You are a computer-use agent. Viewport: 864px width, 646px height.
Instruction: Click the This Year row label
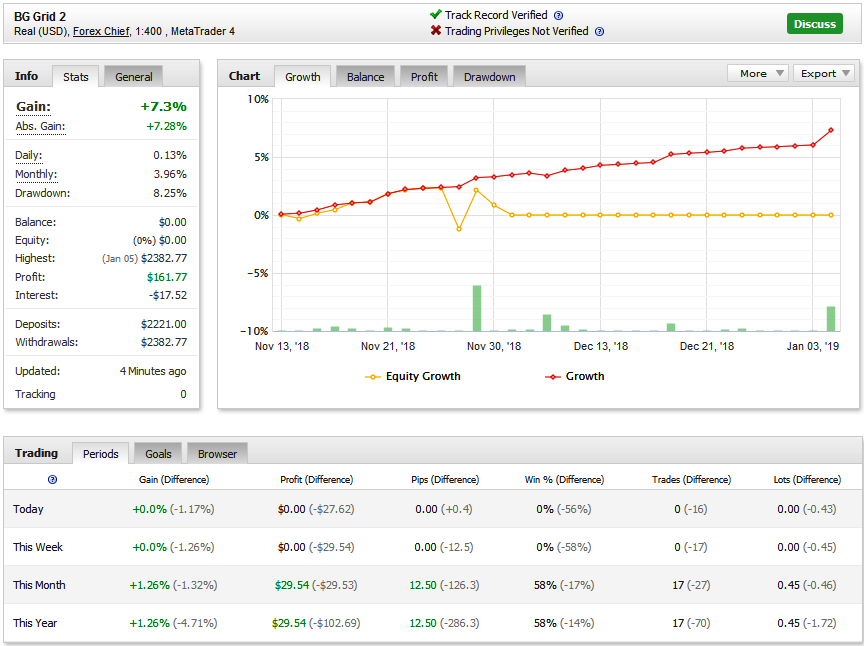(x=35, y=623)
